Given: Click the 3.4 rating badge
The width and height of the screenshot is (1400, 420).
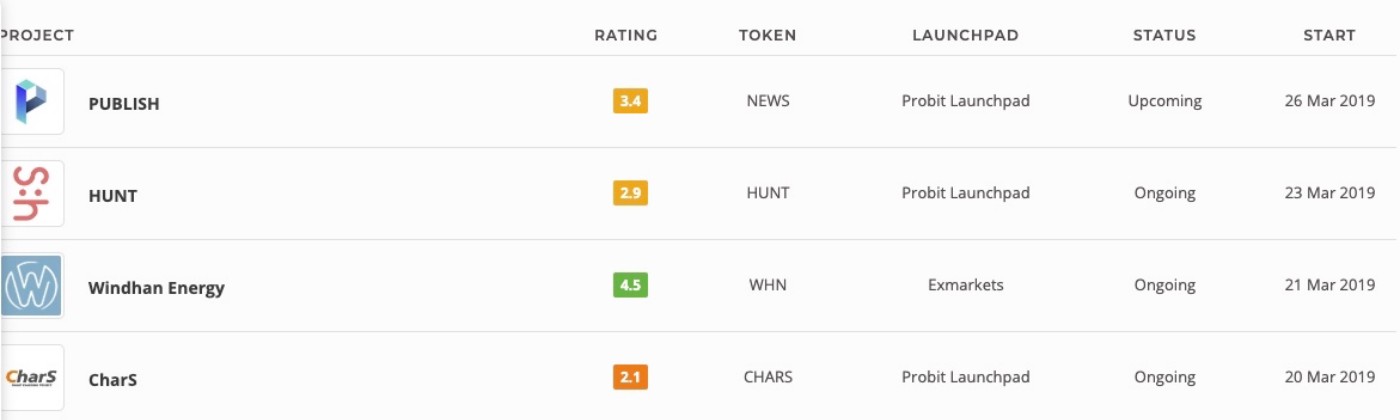Looking at the screenshot, I should [630, 101].
